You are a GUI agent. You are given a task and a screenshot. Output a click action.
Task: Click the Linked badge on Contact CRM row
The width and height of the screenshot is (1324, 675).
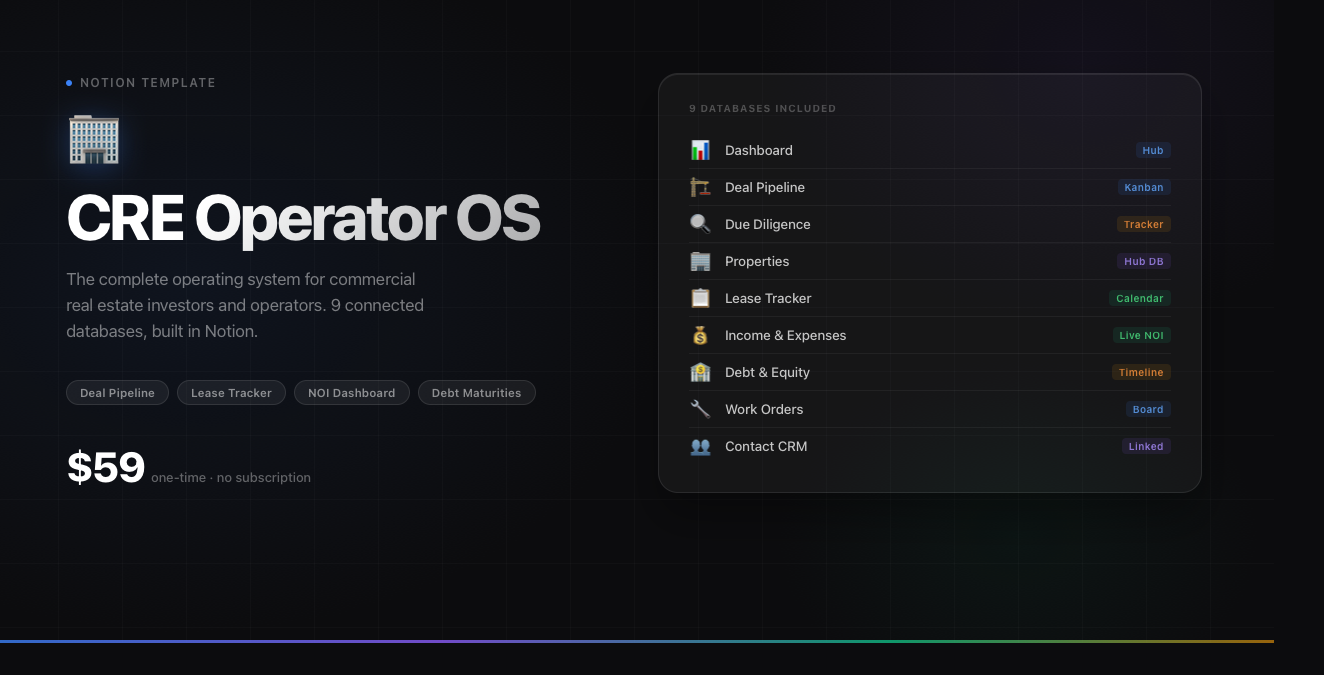(x=1146, y=446)
